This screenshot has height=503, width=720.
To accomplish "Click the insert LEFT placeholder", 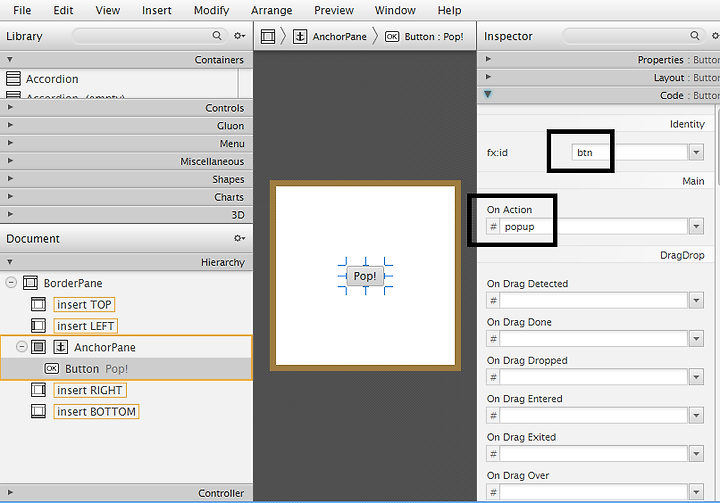I will 85,326.
